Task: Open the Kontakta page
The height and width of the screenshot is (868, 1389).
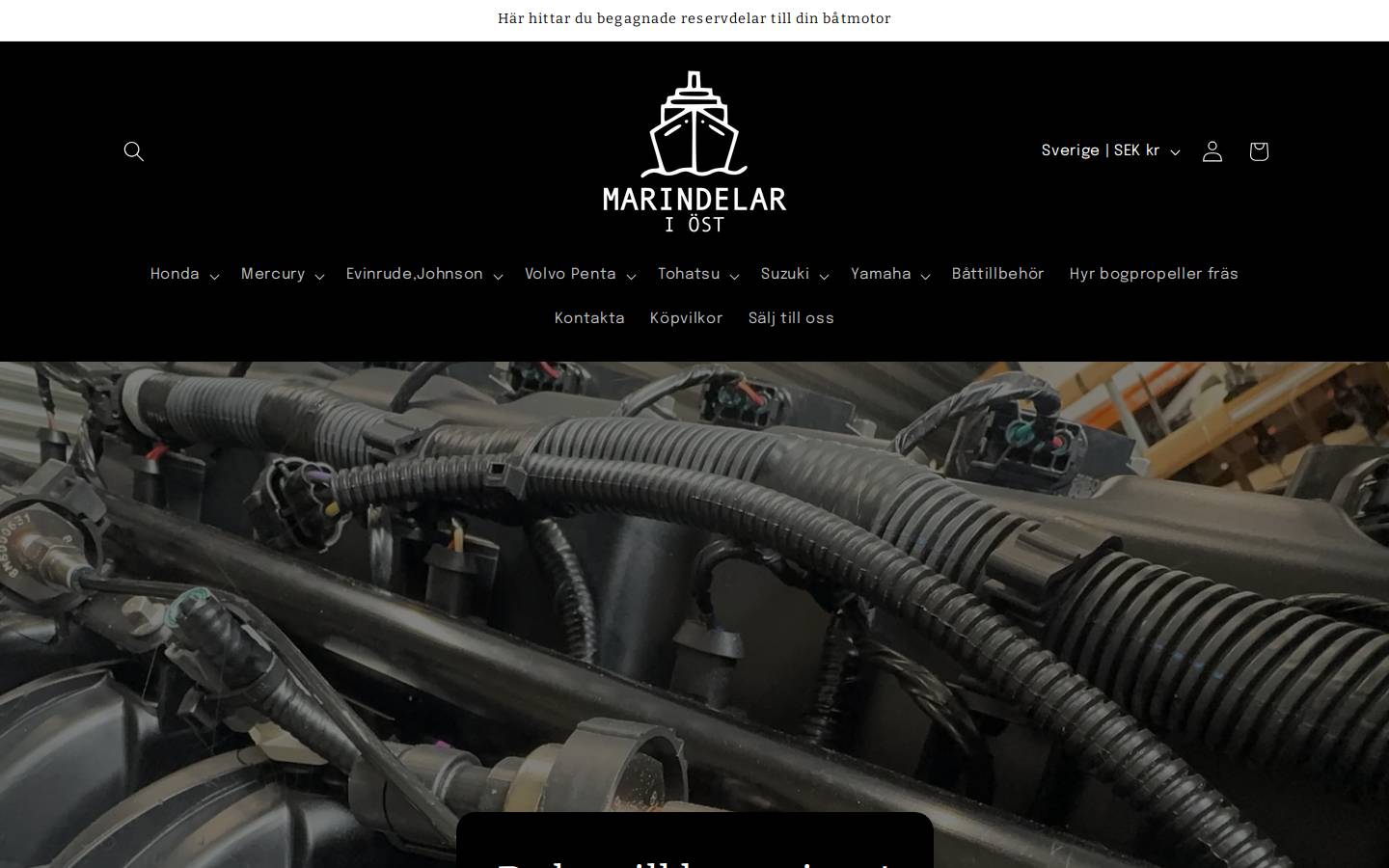Action: (x=589, y=319)
